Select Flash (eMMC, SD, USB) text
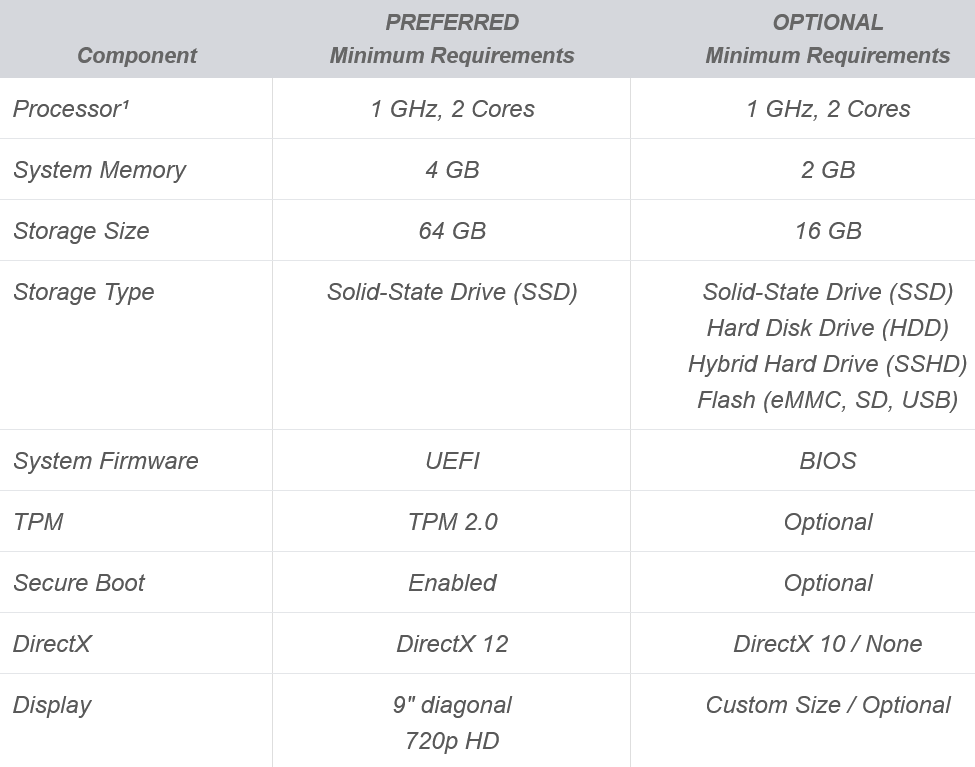 [828, 400]
